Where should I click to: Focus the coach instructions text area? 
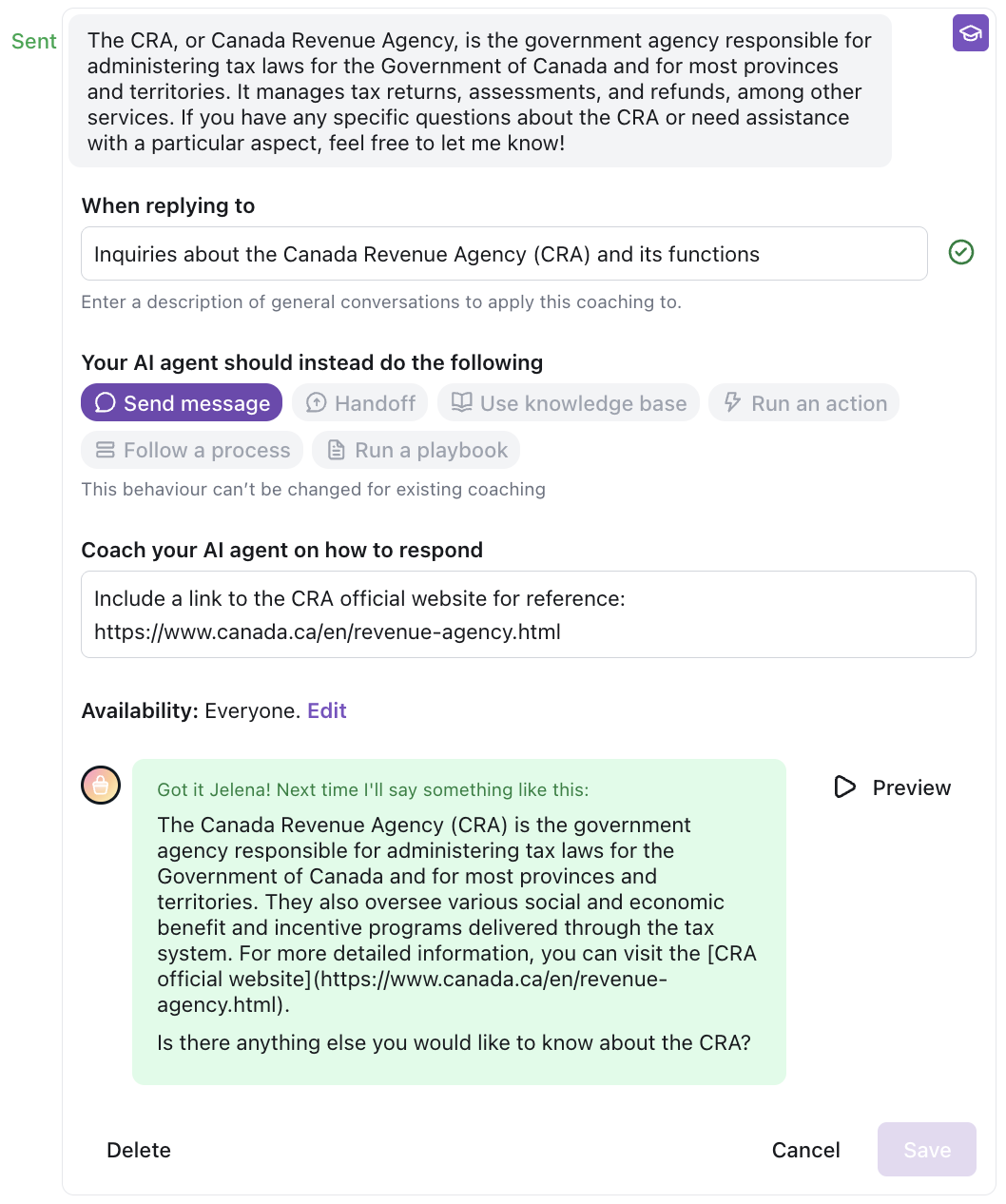[x=528, y=614]
